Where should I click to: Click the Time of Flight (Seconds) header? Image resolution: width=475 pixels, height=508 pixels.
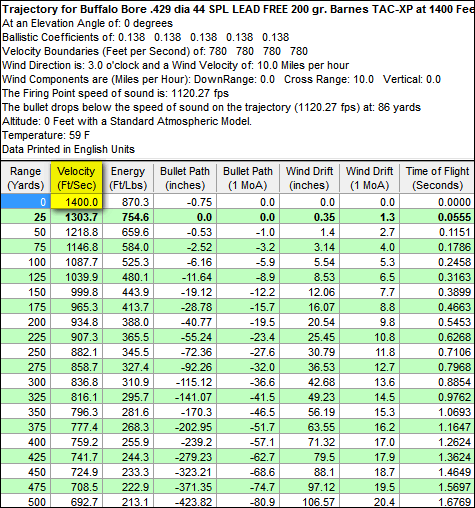click(x=437, y=178)
